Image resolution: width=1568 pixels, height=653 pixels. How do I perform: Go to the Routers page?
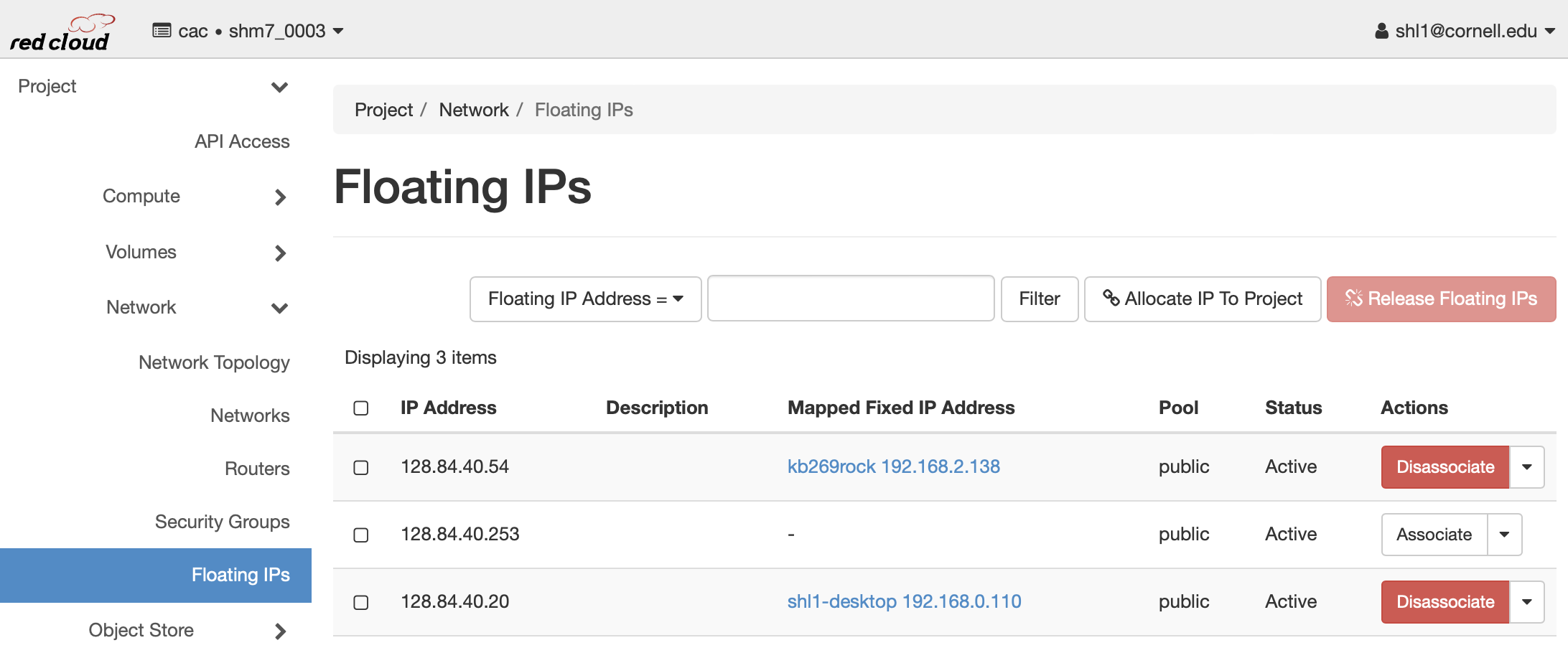[x=257, y=469]
